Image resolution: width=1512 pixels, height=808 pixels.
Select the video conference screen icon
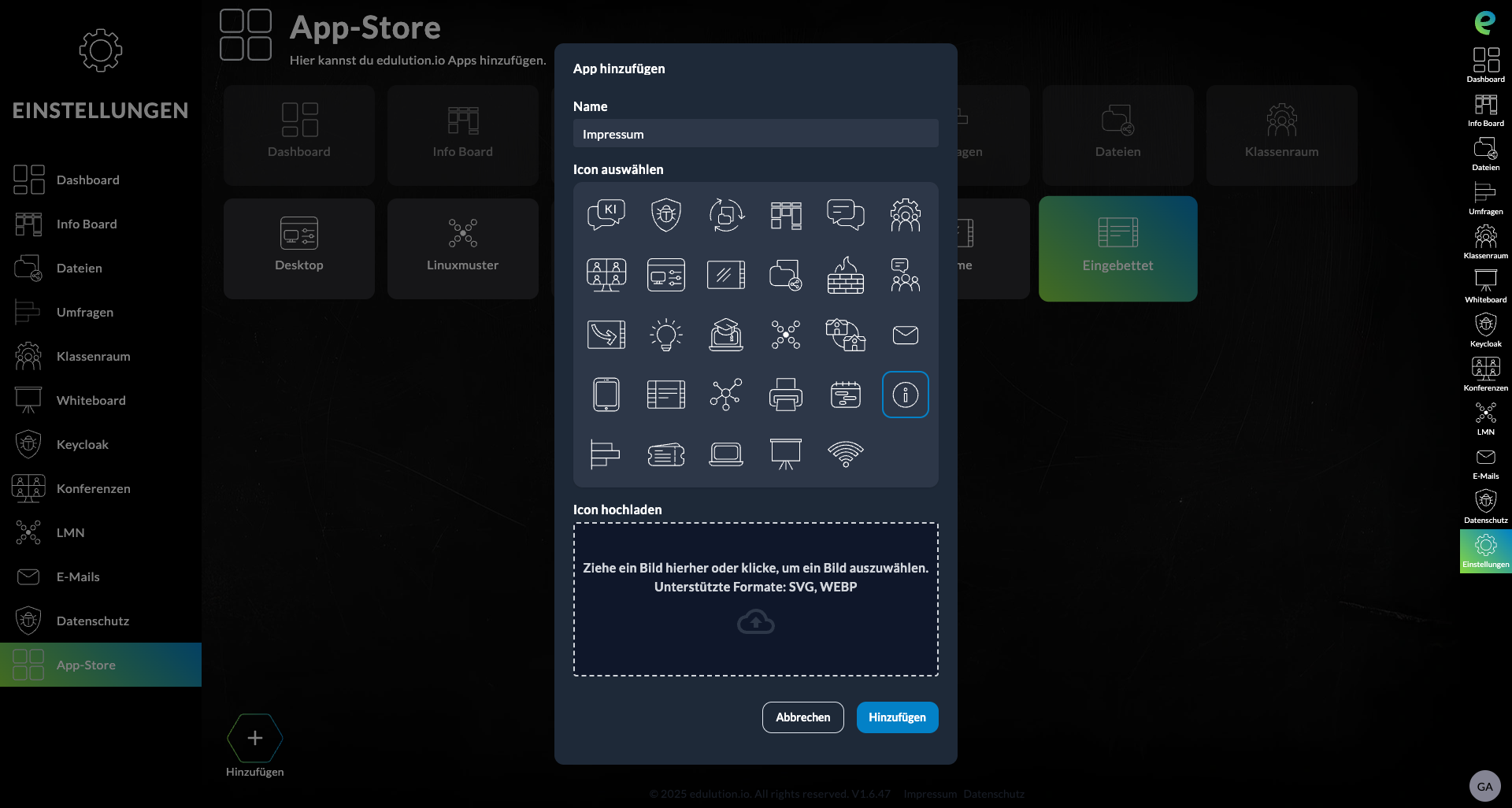pos(606,275)
